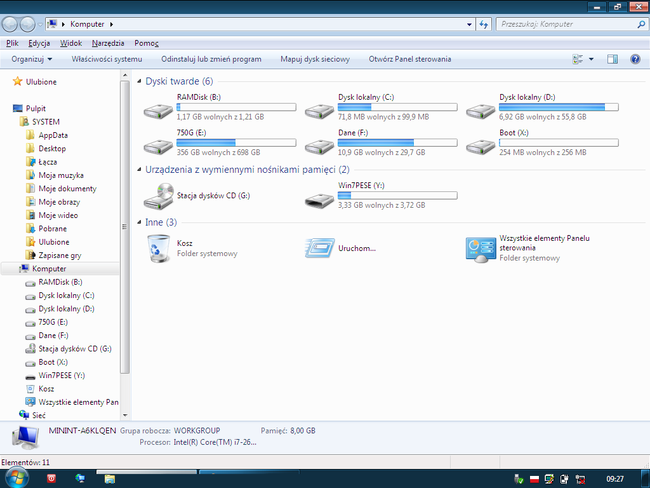Viewport: 650px width, 488px height.
Task: Select the Win7PESE (Y:) removable drive icon
Action: 319,201
